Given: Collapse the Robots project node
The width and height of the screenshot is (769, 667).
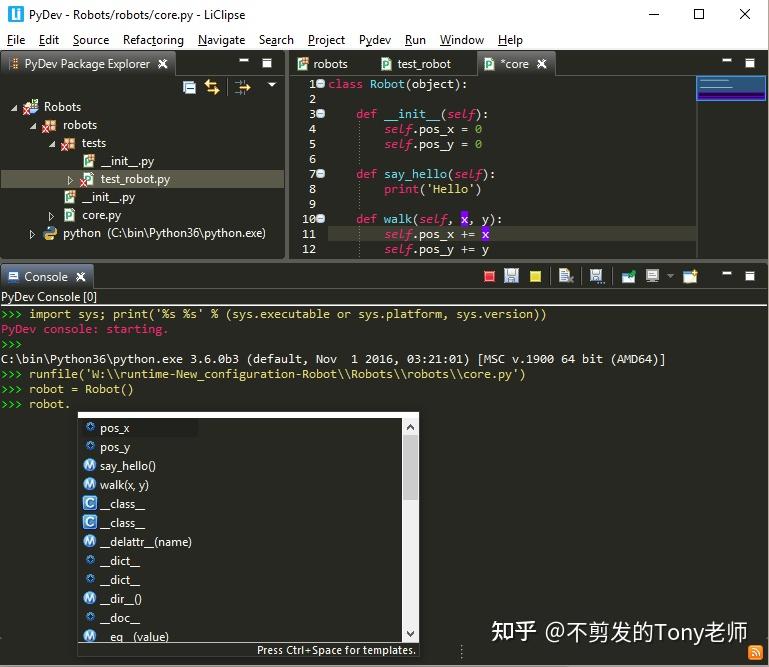Looking at the screenshot, I should (x=14, y=107).
